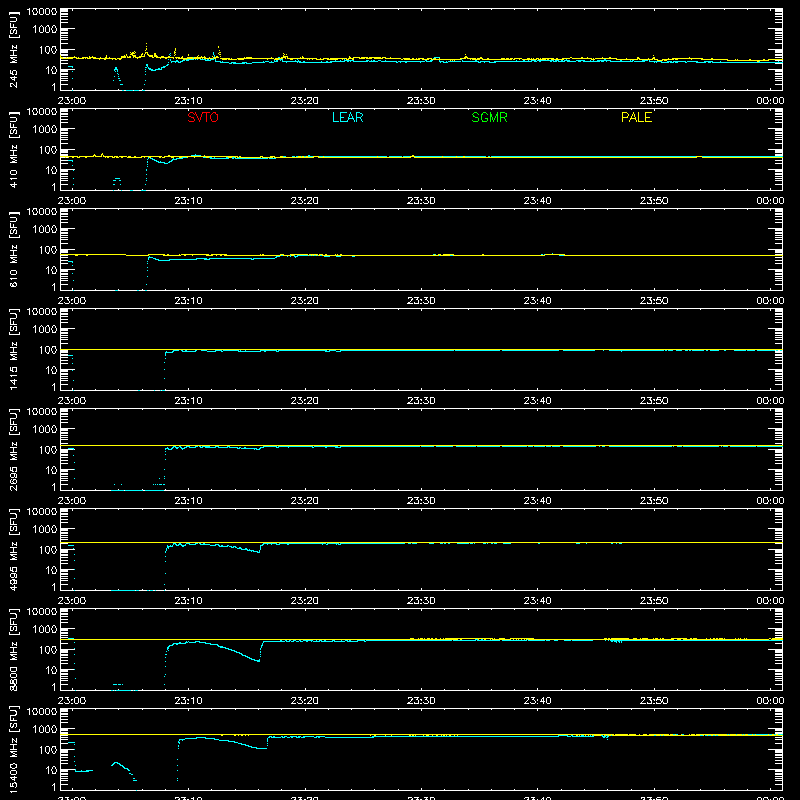Select the 8800 MHz [SFU] axis title

(14, 650)
